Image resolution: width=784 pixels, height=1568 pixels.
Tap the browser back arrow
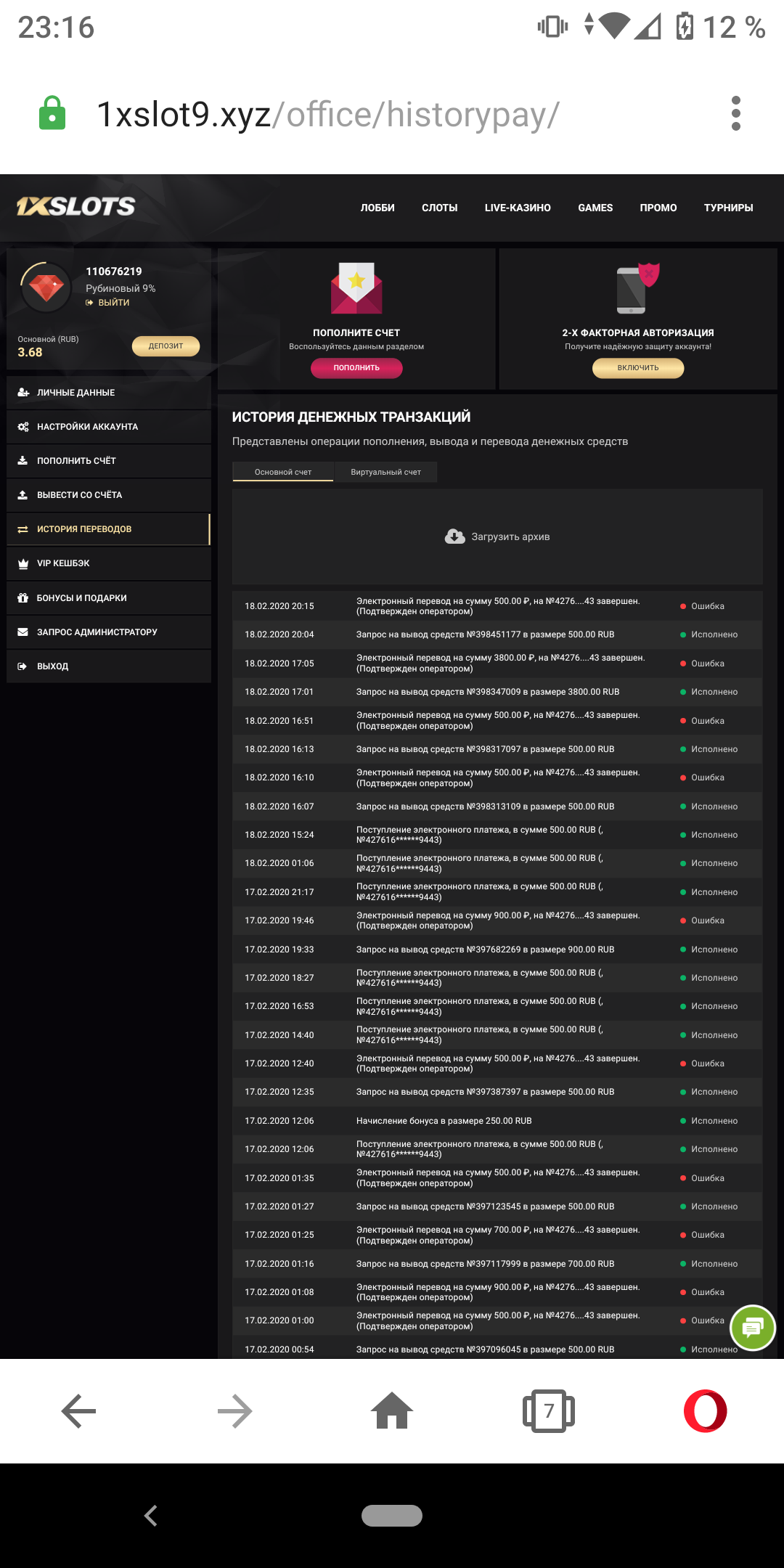click(x=78, y=1410)
